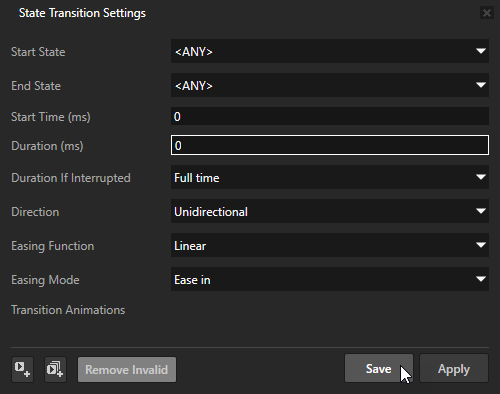Screen dimensions: 500x394
Task: Open the End State dropdown
Action: (x=330, y=85)
